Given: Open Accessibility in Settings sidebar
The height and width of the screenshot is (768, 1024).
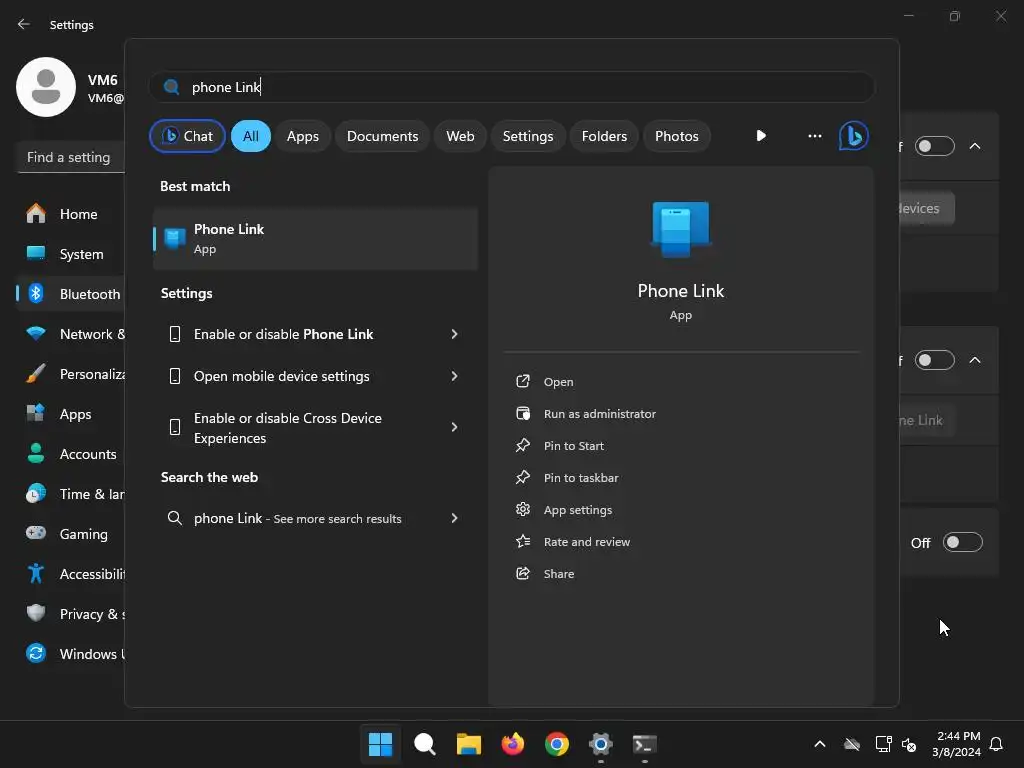Looking at the screenshot, I should point(71,574).
